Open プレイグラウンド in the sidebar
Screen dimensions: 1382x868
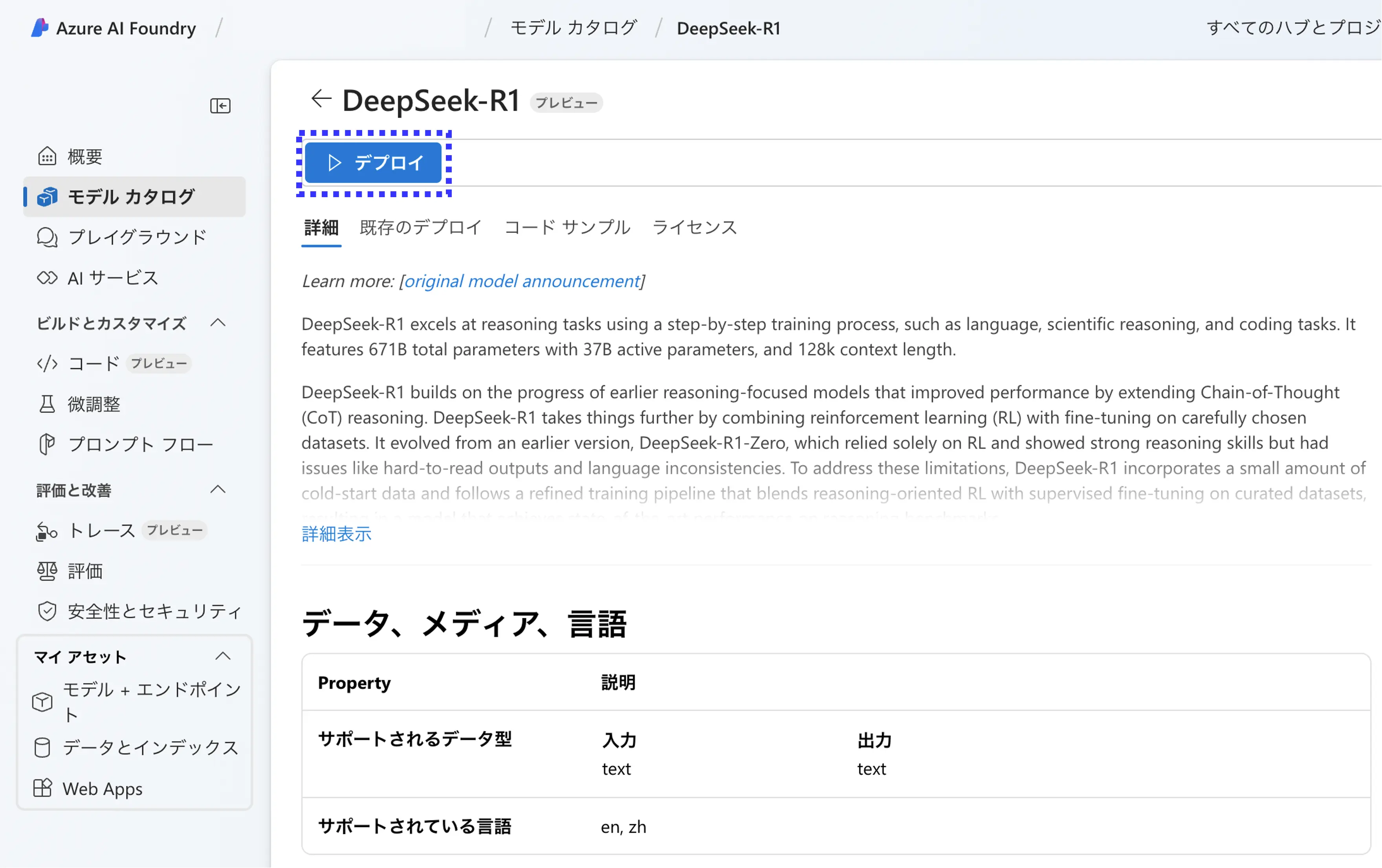point(134,237)
